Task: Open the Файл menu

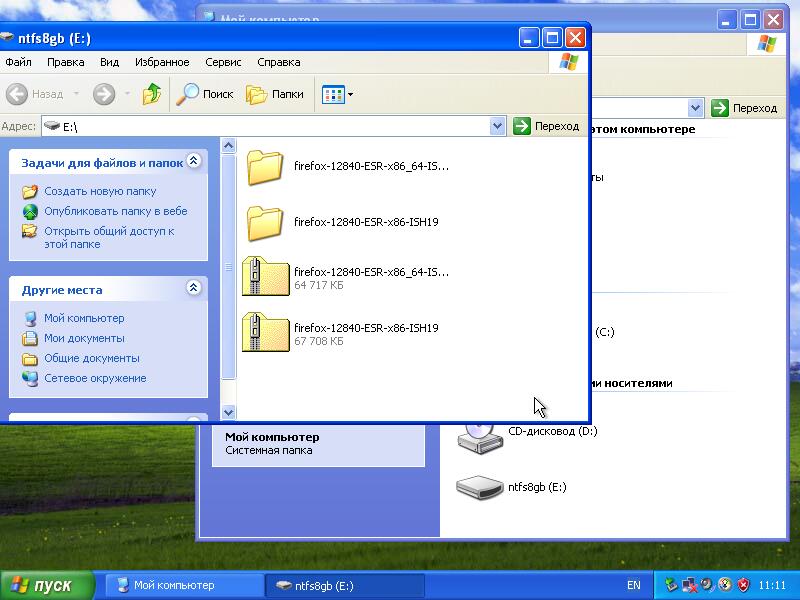Action: 18,62
